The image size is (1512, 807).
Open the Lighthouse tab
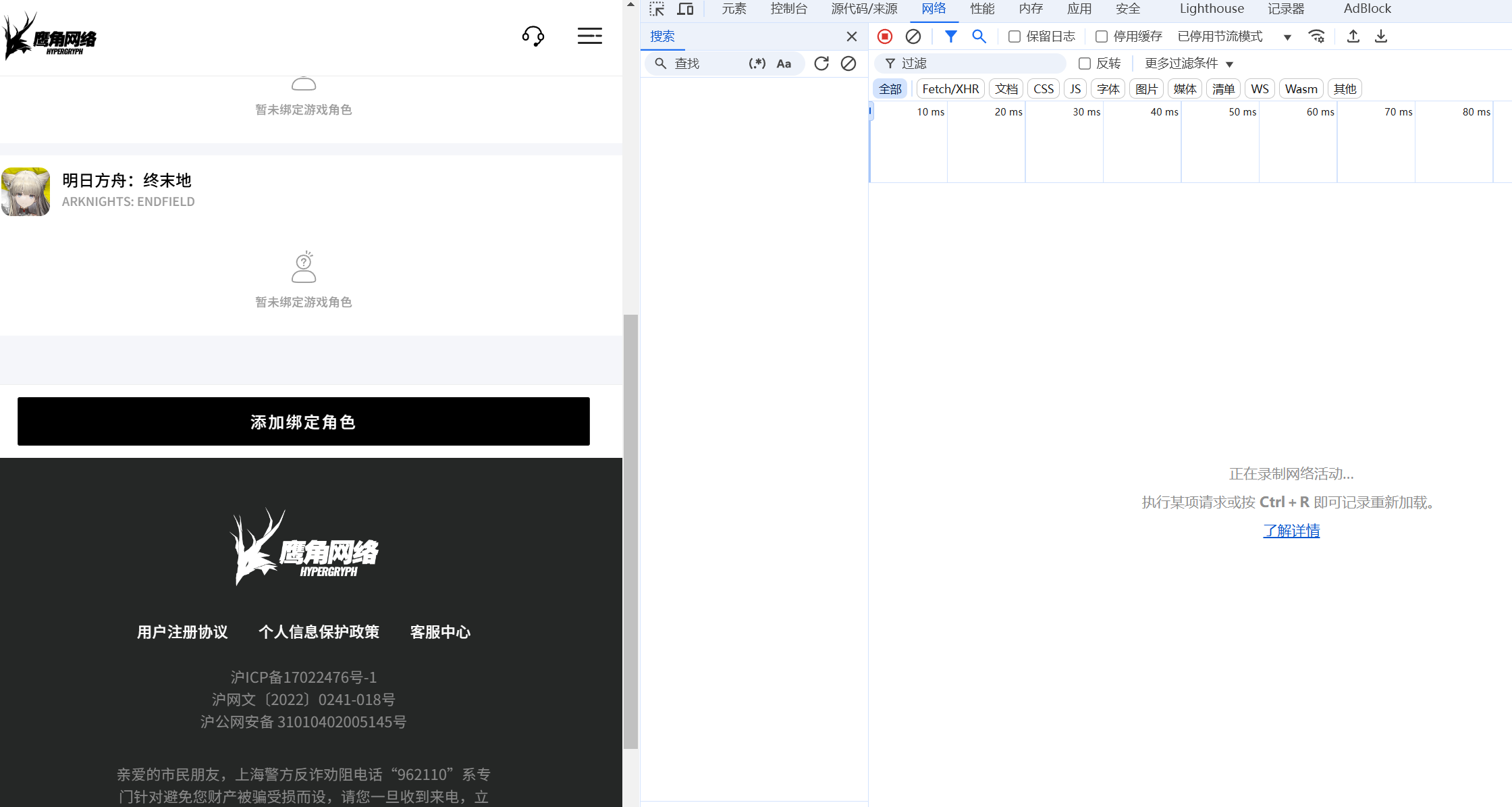1211,9
